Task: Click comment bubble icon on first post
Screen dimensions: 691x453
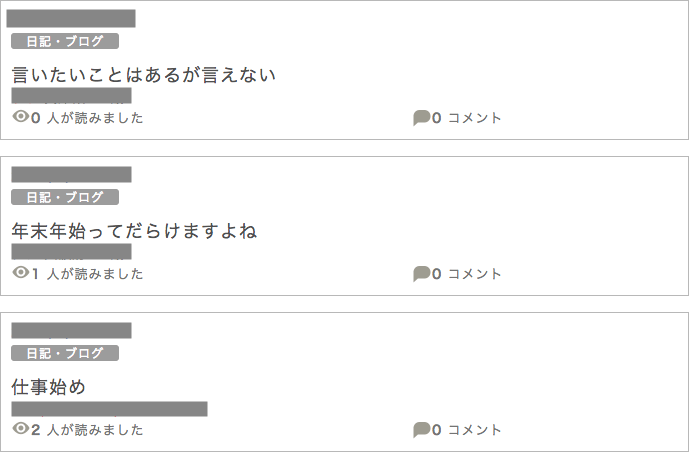Action: 421,118
